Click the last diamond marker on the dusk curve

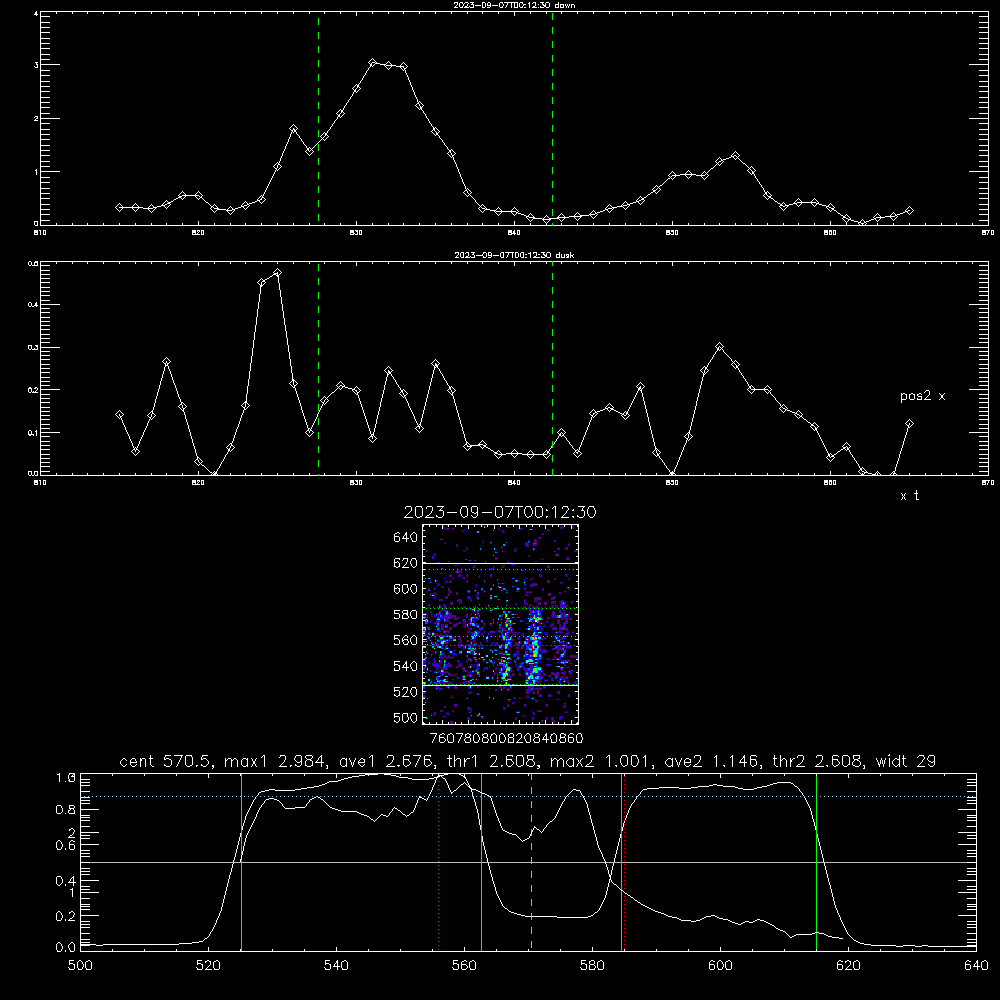click(909, 423)
